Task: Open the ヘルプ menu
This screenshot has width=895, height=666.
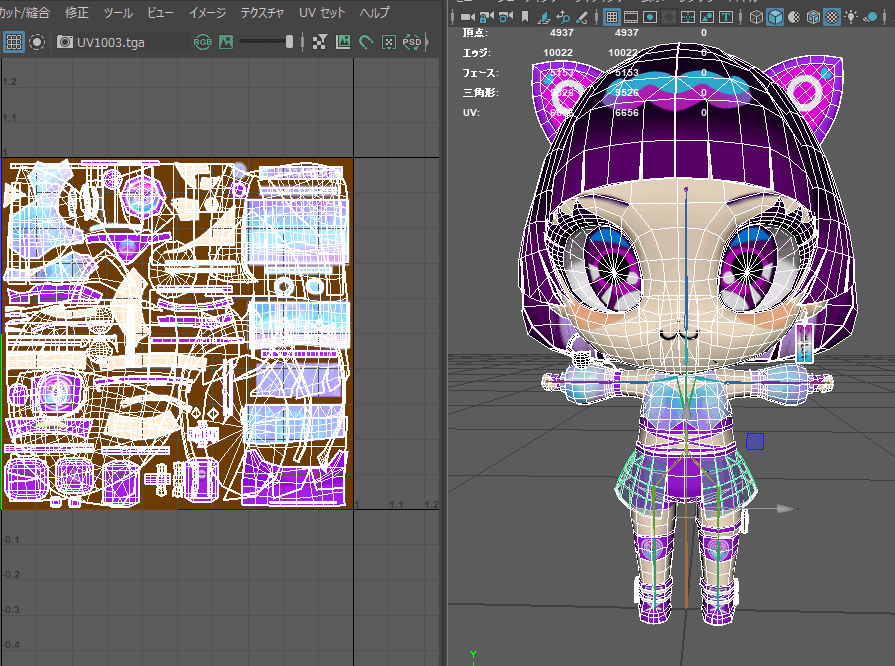Action: [x=374, y=13]
